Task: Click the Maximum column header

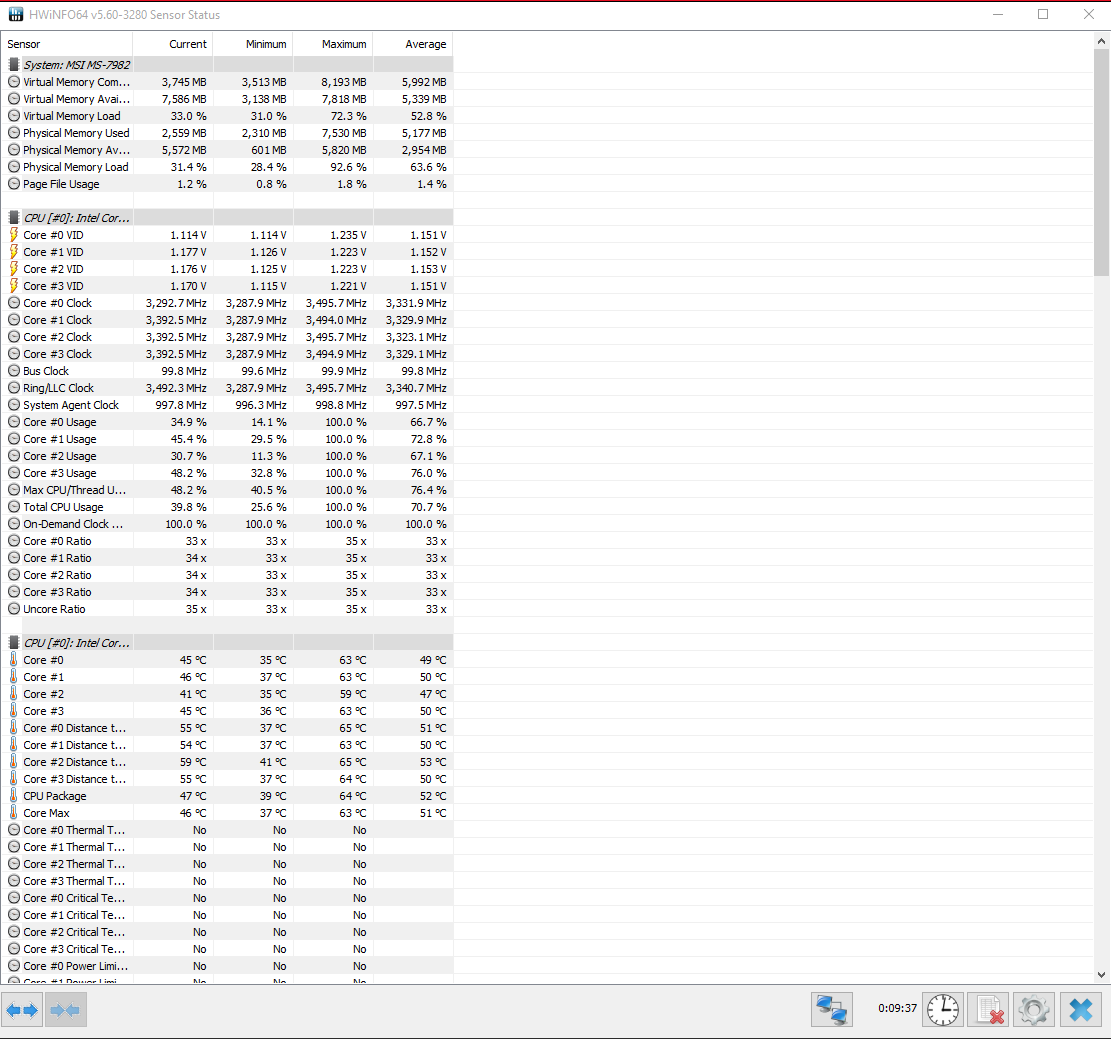Action: (333, 44)
